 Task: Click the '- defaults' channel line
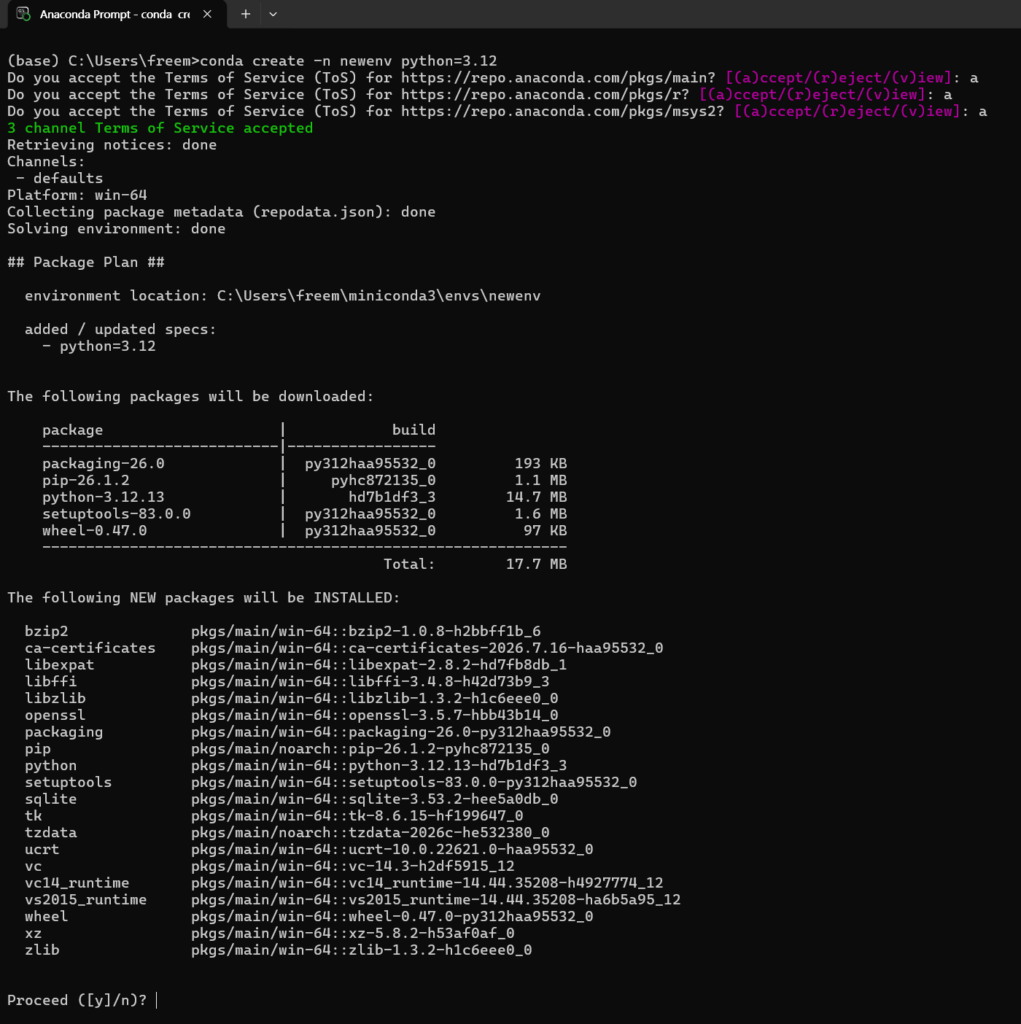click(59, 178)
